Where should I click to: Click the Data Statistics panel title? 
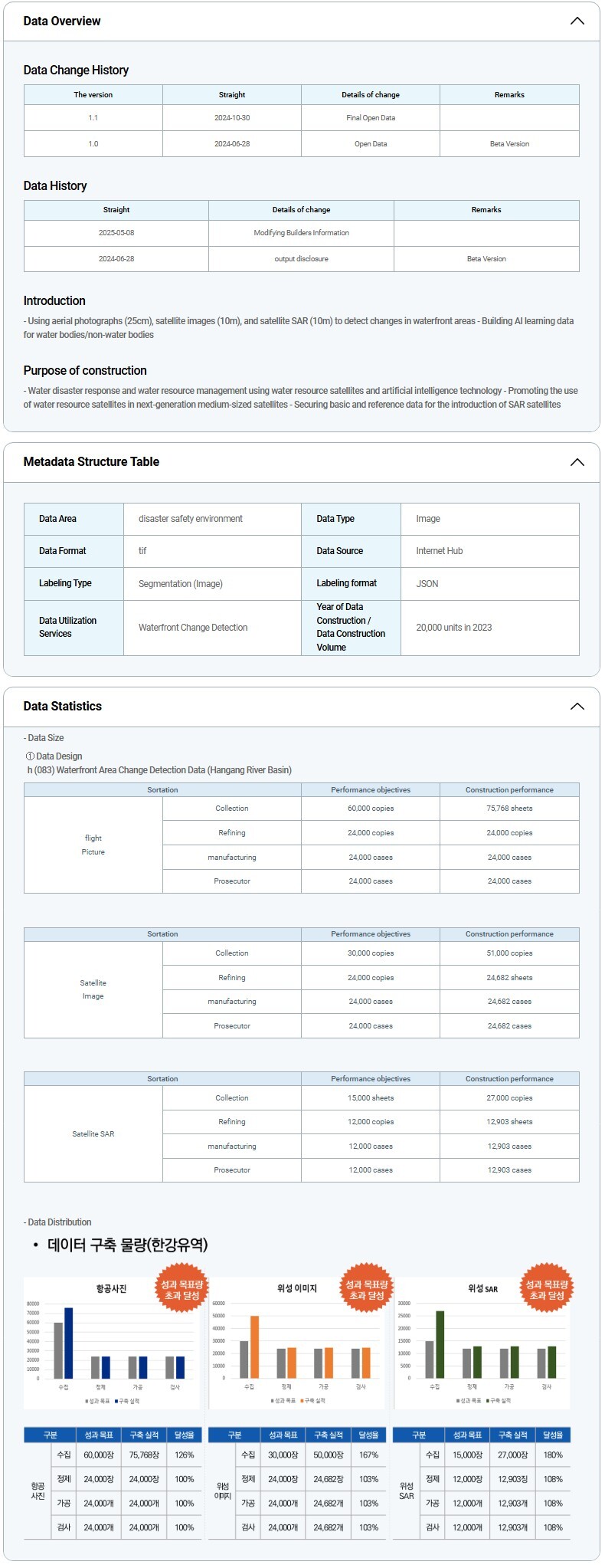[63, 707]
